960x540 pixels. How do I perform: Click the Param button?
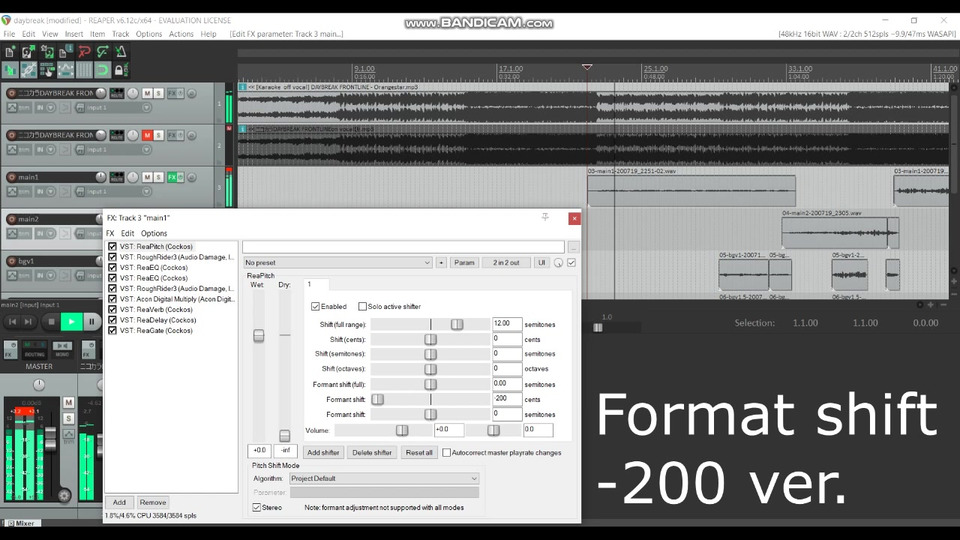(464, 263)
